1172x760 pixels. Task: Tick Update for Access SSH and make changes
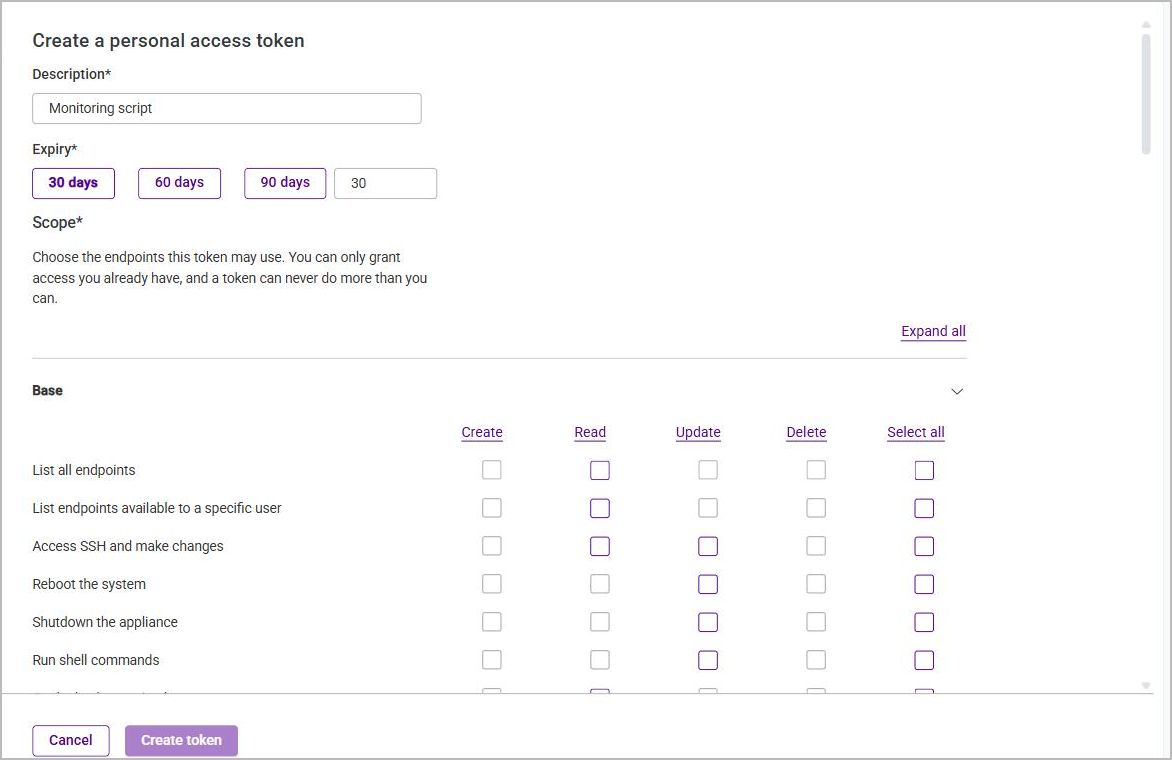(x=708, y=546)
